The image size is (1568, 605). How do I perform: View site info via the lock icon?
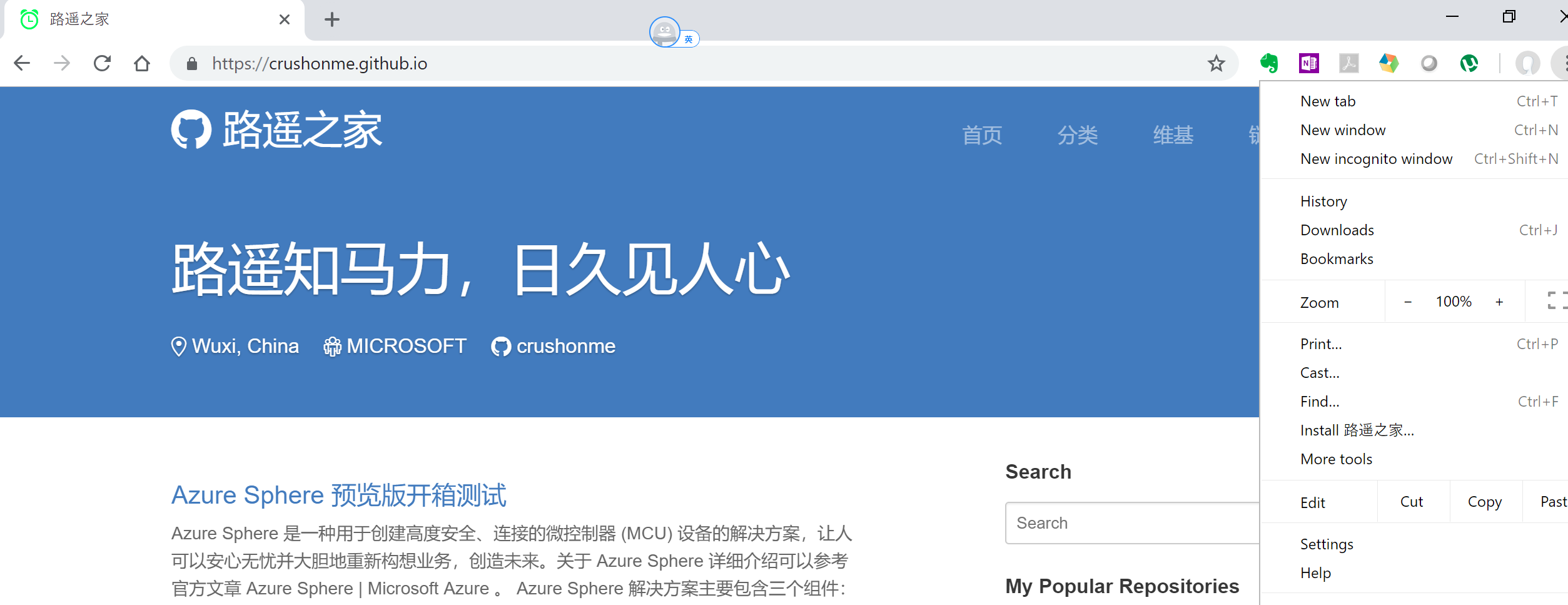point(192,64)
